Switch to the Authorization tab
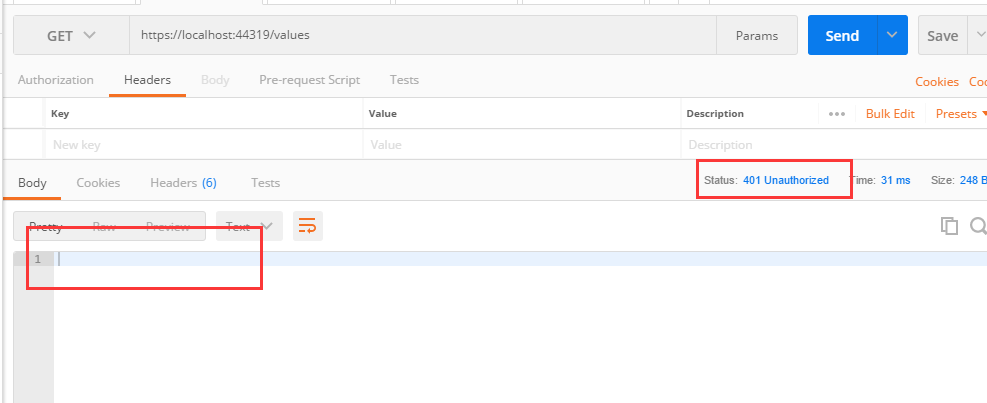 click(x=56, y=80)
